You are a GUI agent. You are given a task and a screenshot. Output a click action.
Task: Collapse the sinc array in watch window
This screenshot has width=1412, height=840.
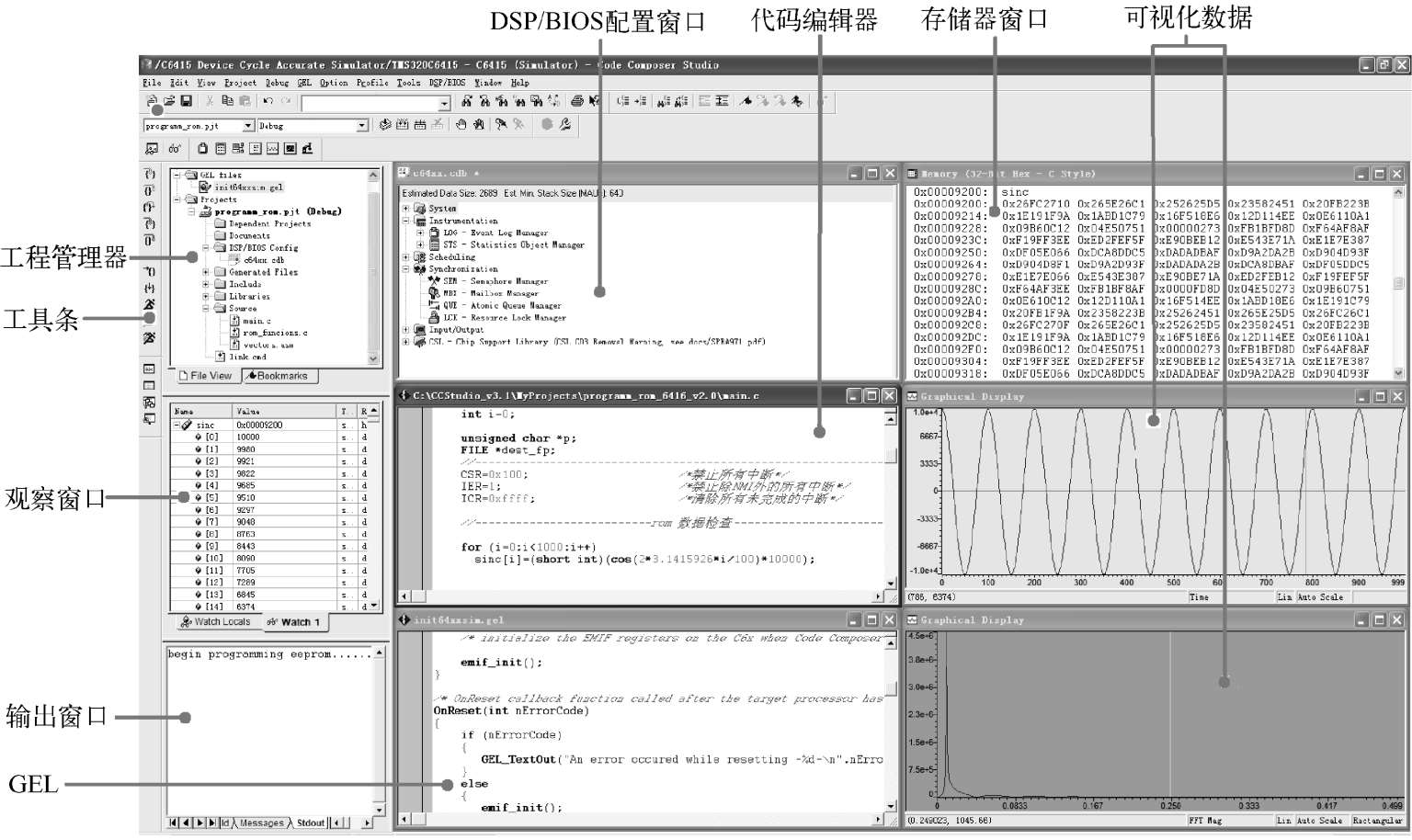point(177,426)
